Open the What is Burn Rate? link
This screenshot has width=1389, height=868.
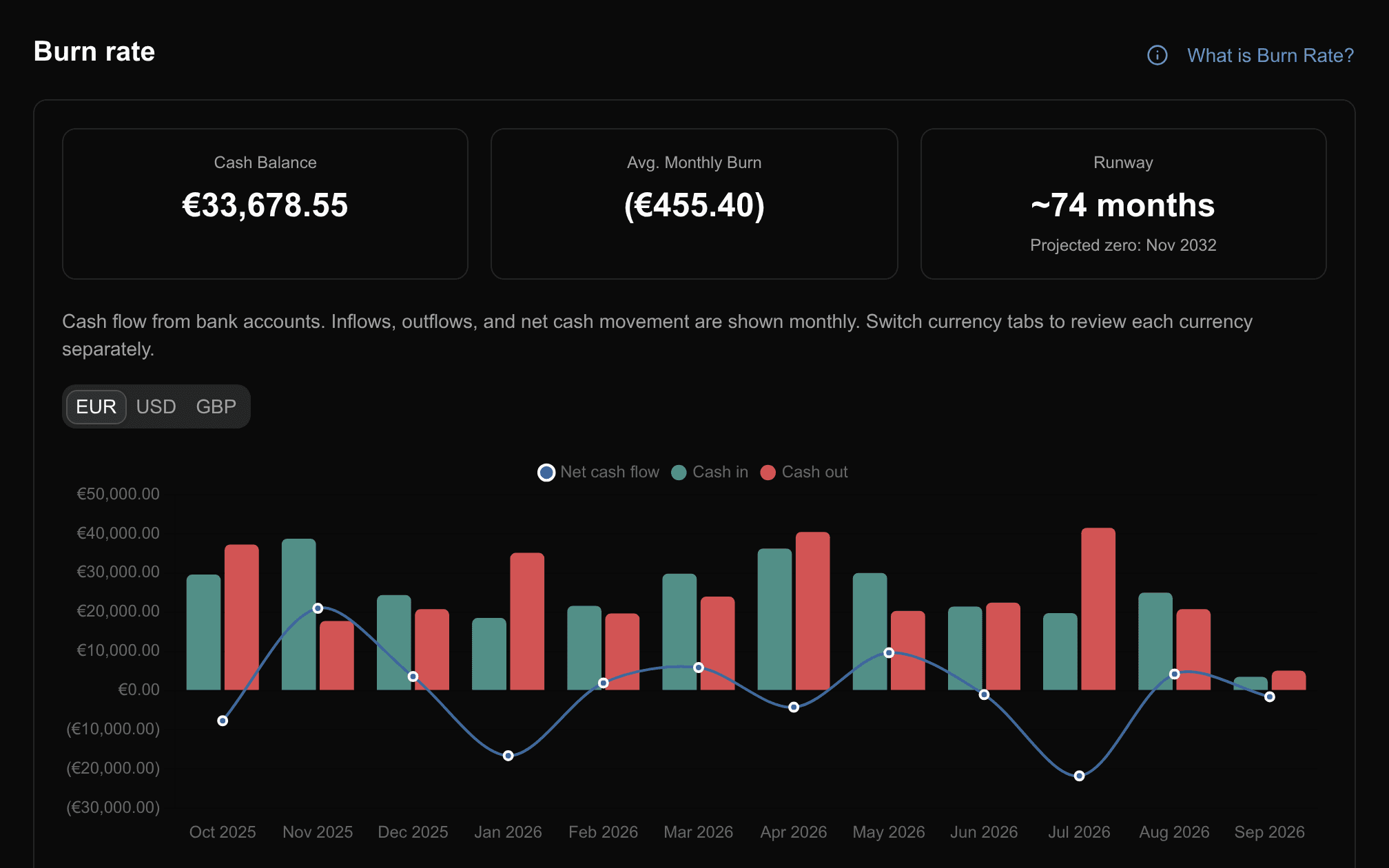click(1270, 55)
